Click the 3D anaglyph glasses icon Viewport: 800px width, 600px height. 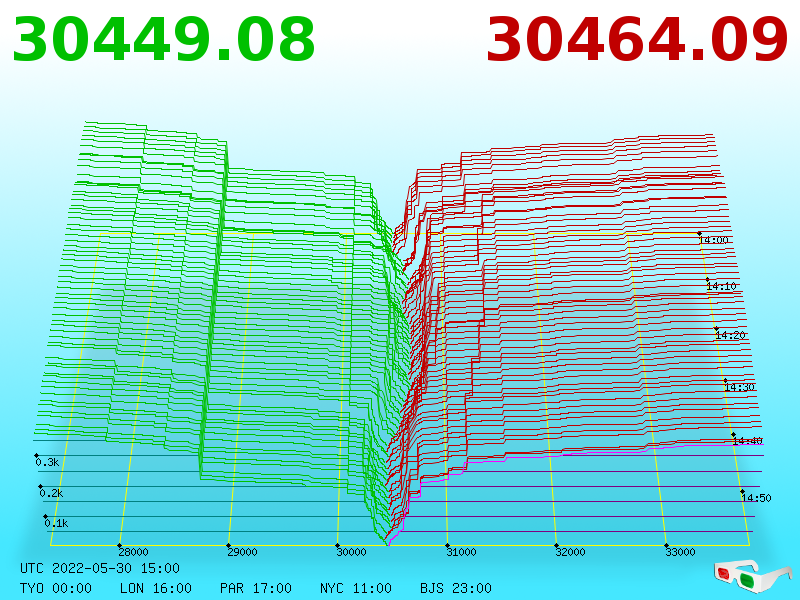(752, 576)
